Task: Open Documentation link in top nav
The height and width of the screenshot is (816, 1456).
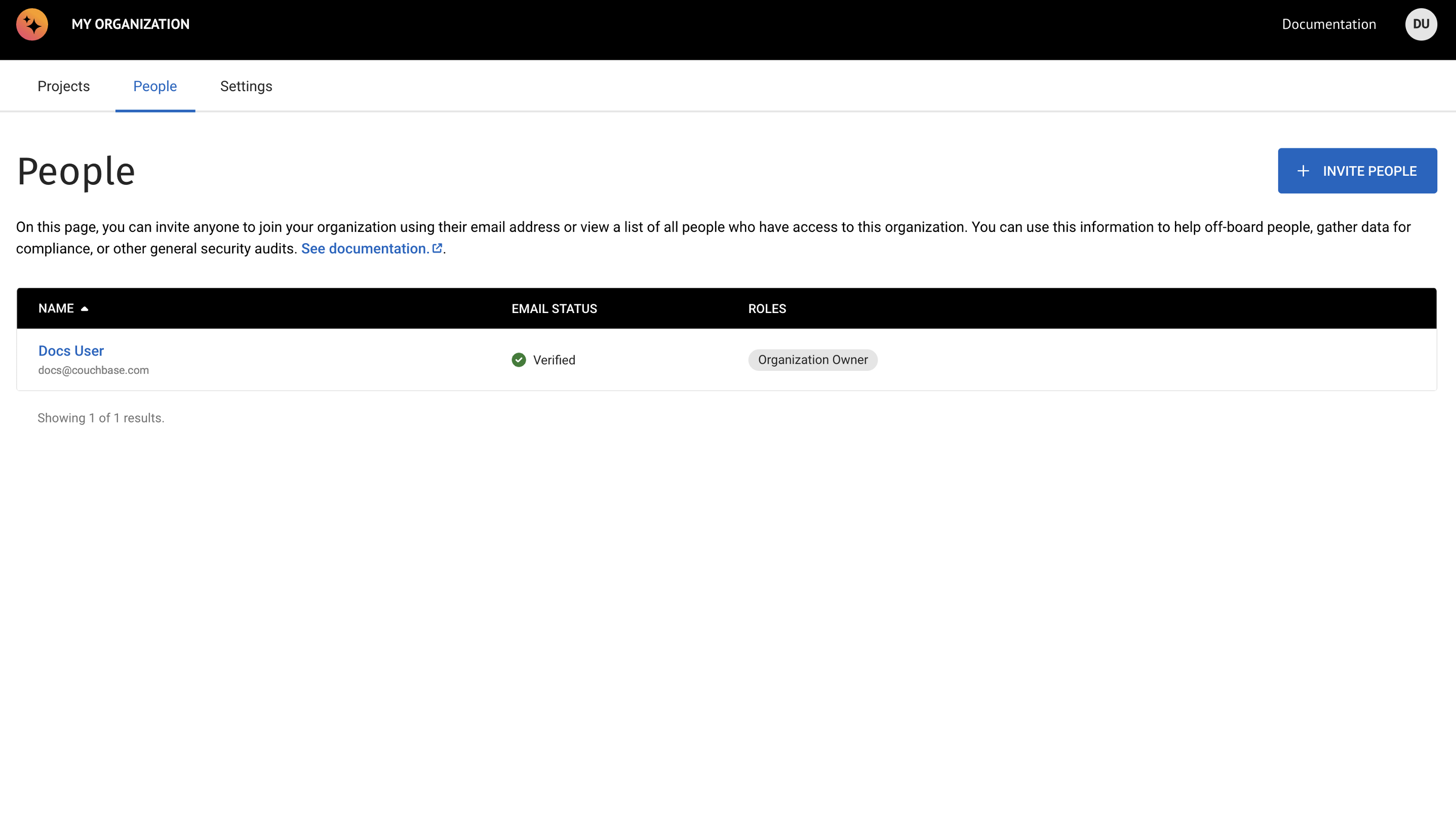Action: point(1329,24)
